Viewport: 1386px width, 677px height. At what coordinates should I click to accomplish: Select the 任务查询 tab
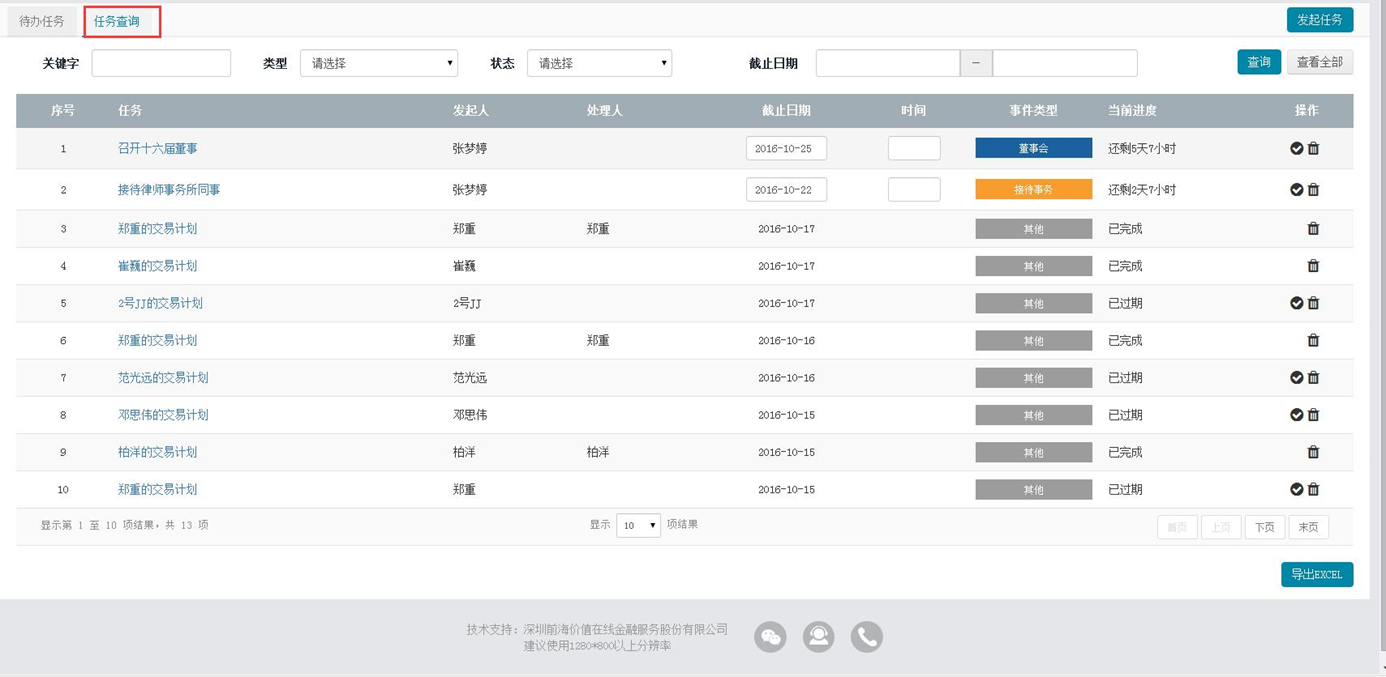tap(117, 21)
